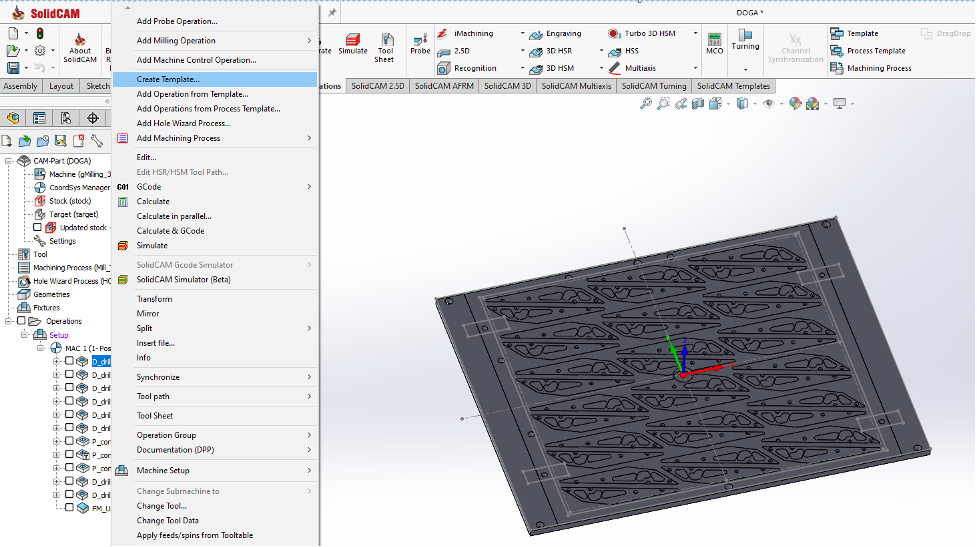Collapse the Operations tree node
This screenshot has height=547, width=977.
coord(9,321)
